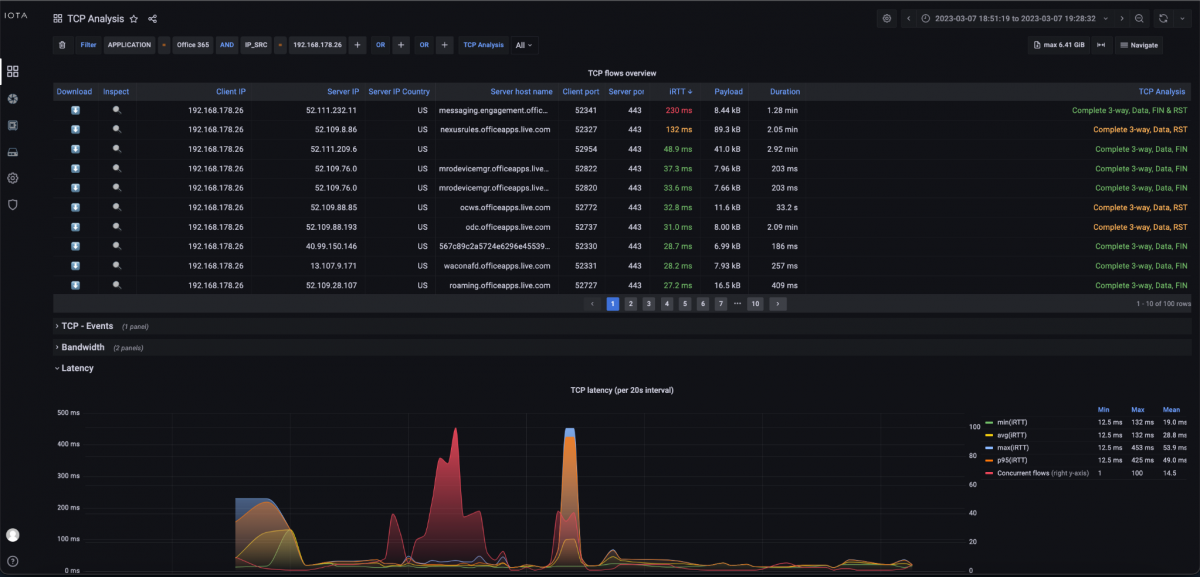Add filter after IP 192.168.178.26
Image resolution: width=1200 pixels, height=577 pixels.
[357, 45]
